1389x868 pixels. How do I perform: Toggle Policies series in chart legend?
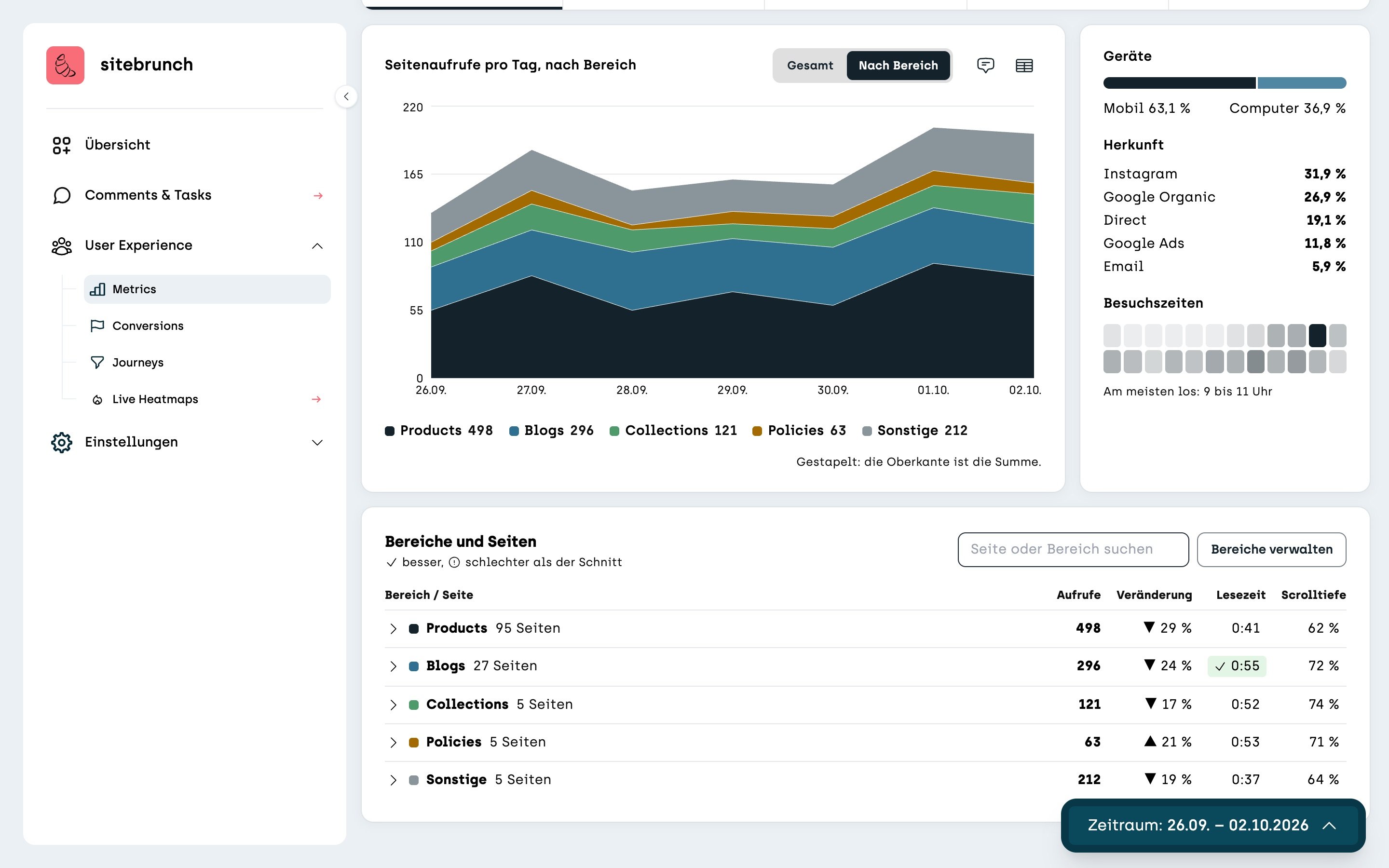799,431
